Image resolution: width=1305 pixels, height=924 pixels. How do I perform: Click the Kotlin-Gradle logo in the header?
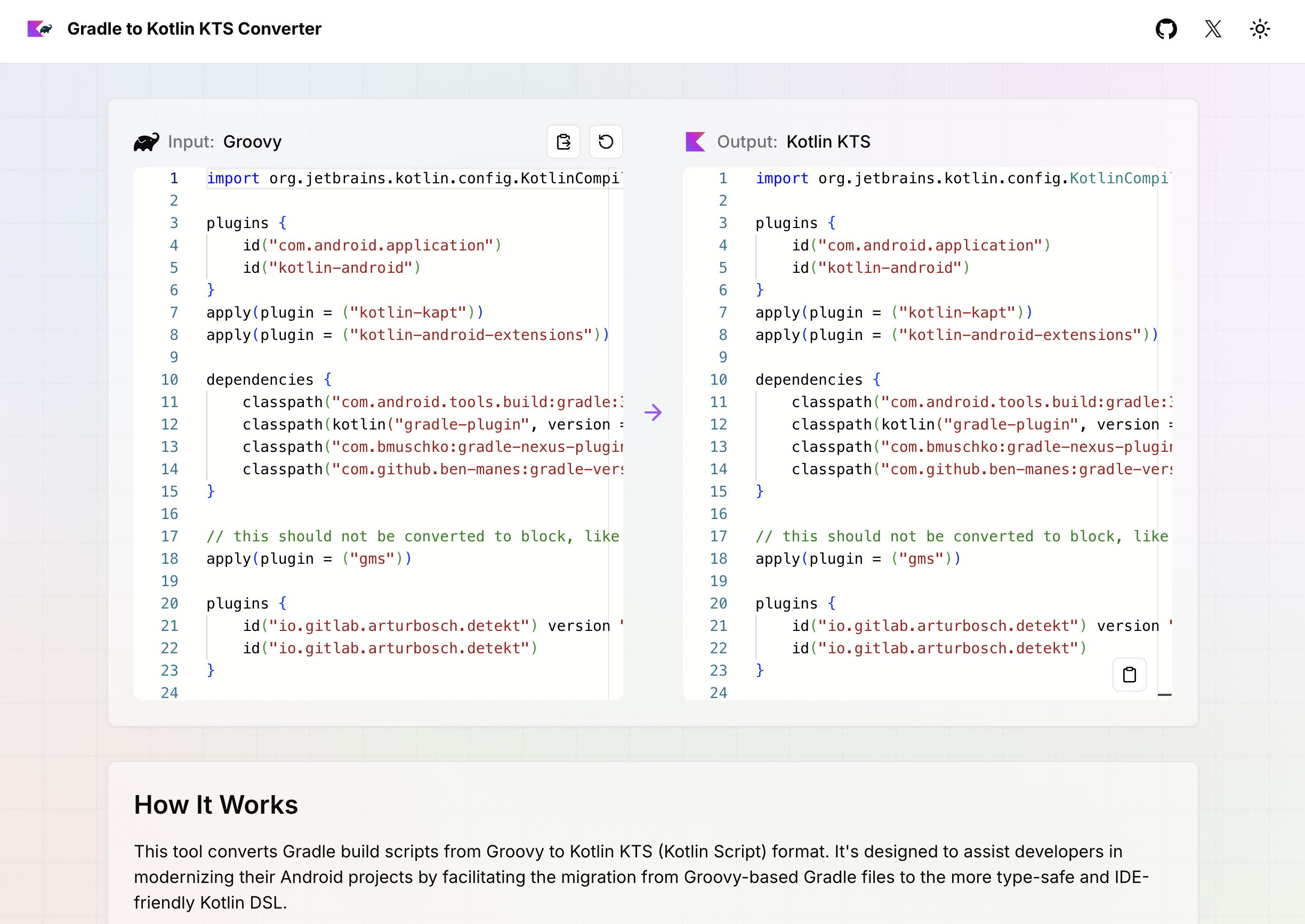[x=40, y=29]
